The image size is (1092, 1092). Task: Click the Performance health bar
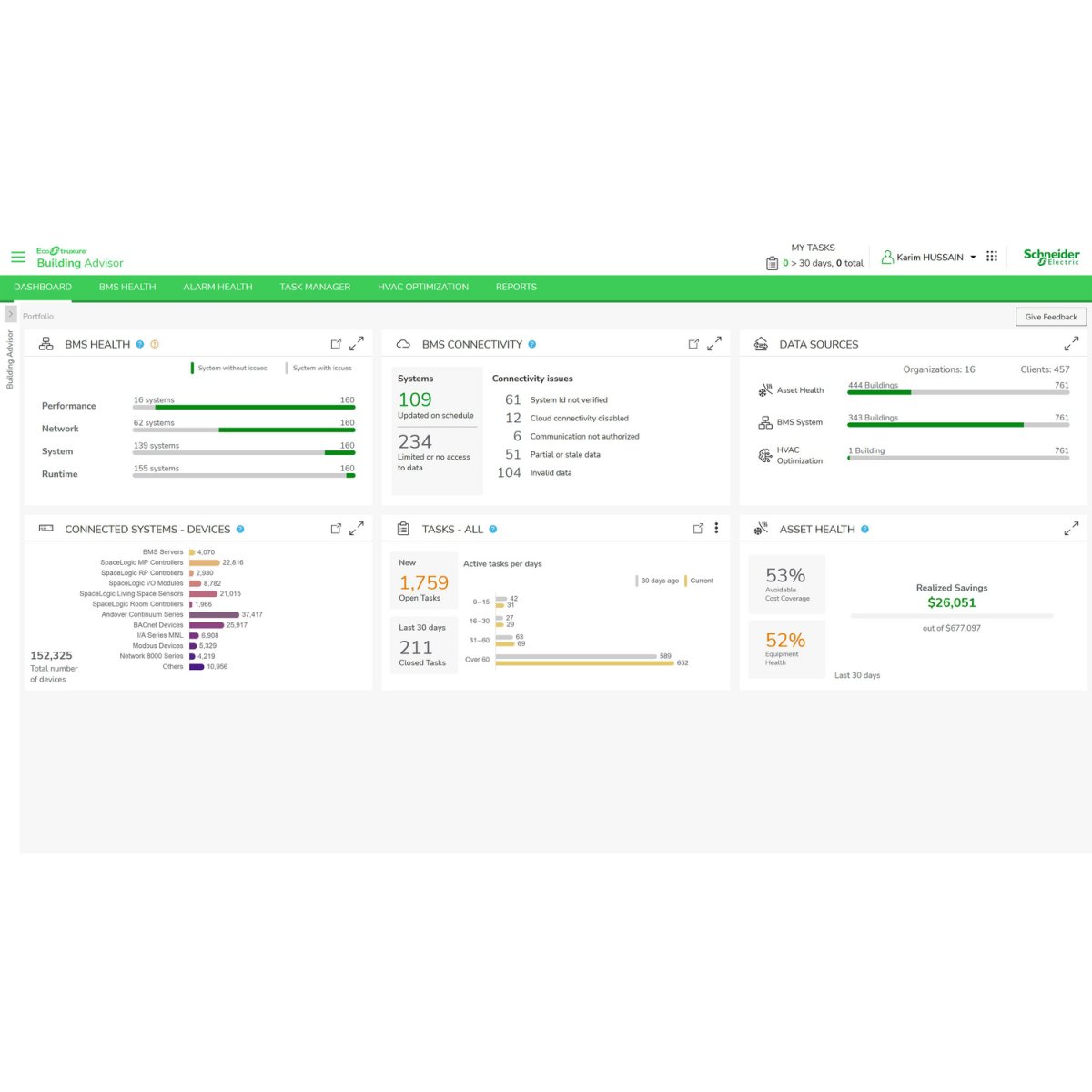(x=244, y=407)
